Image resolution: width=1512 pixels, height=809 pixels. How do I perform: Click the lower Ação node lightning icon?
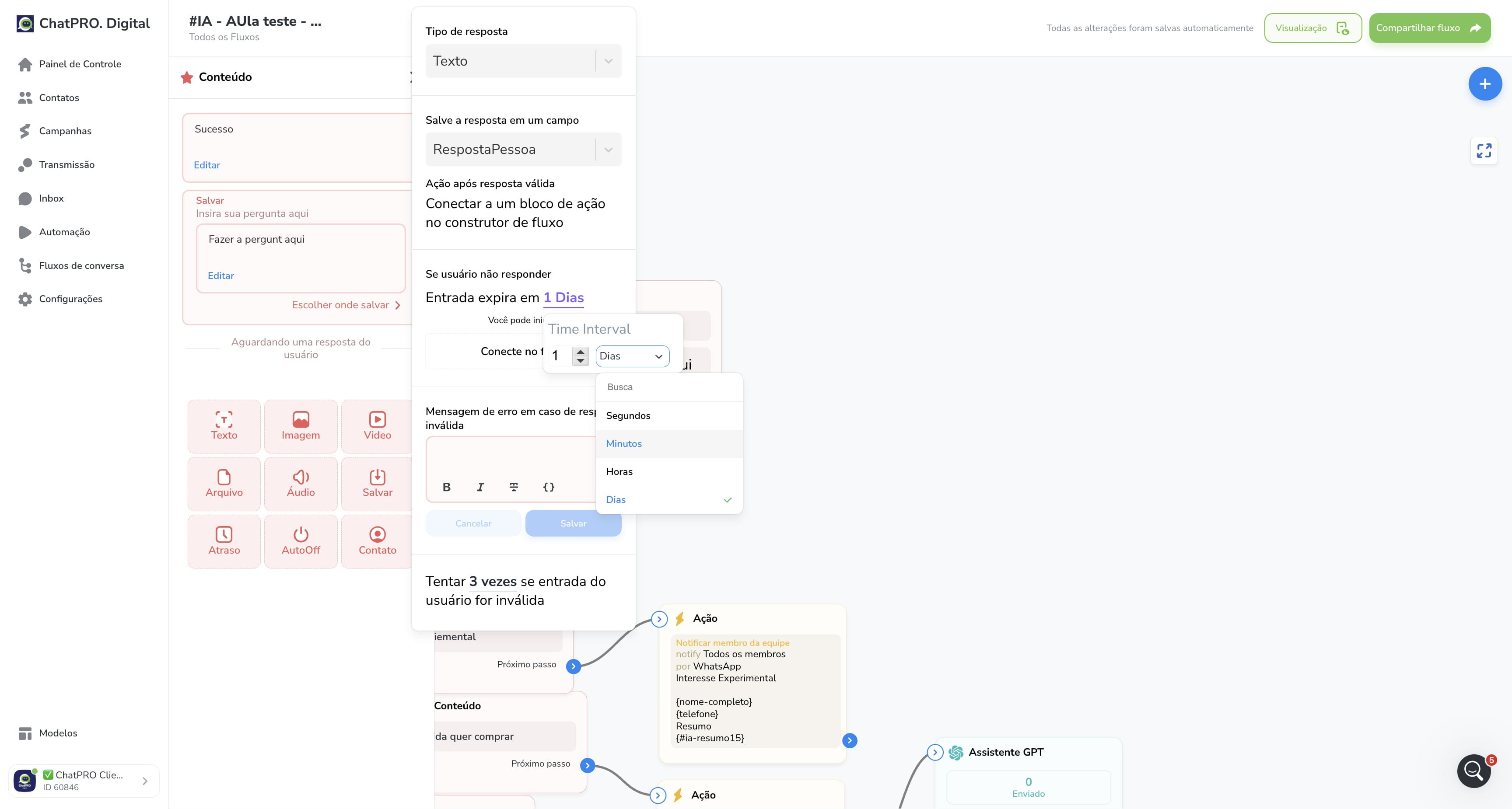(x=678, y=795)
